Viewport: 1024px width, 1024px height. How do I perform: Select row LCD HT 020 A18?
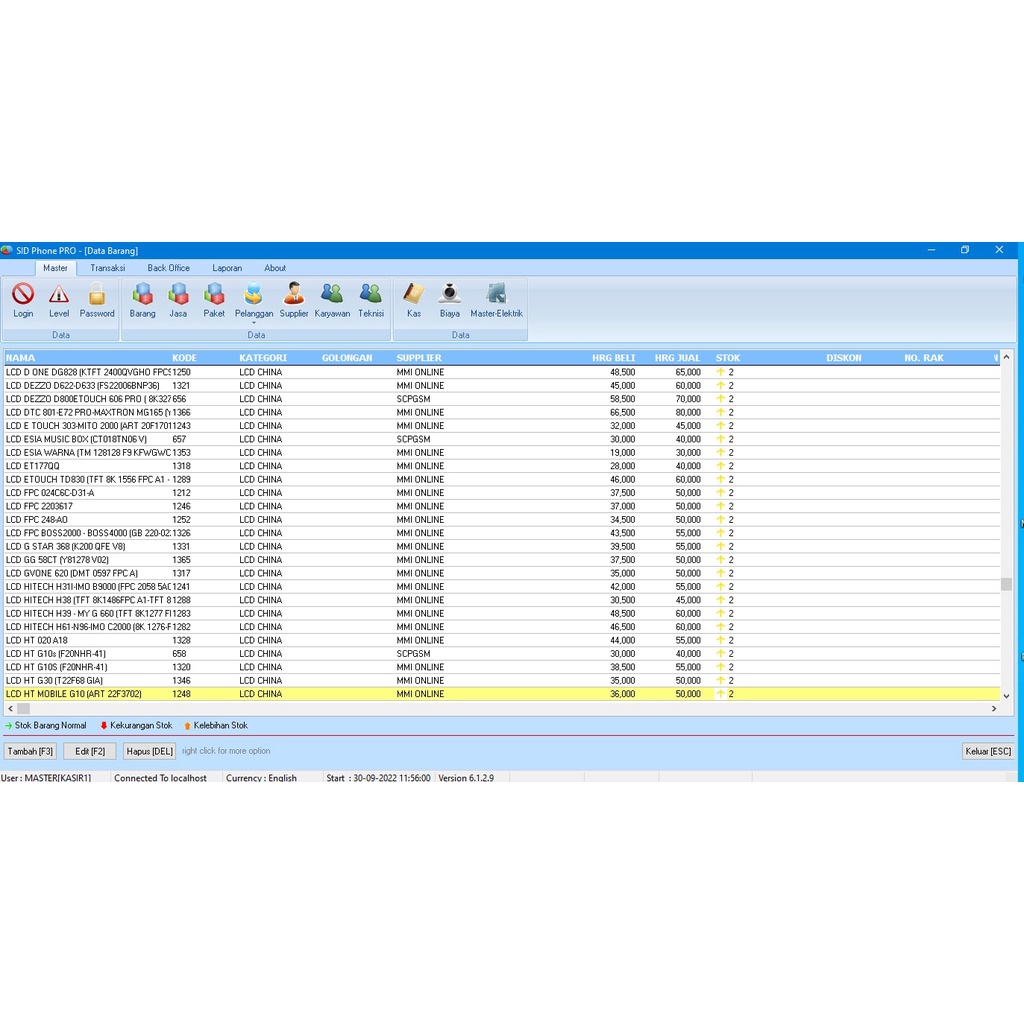tap(502, 640)
